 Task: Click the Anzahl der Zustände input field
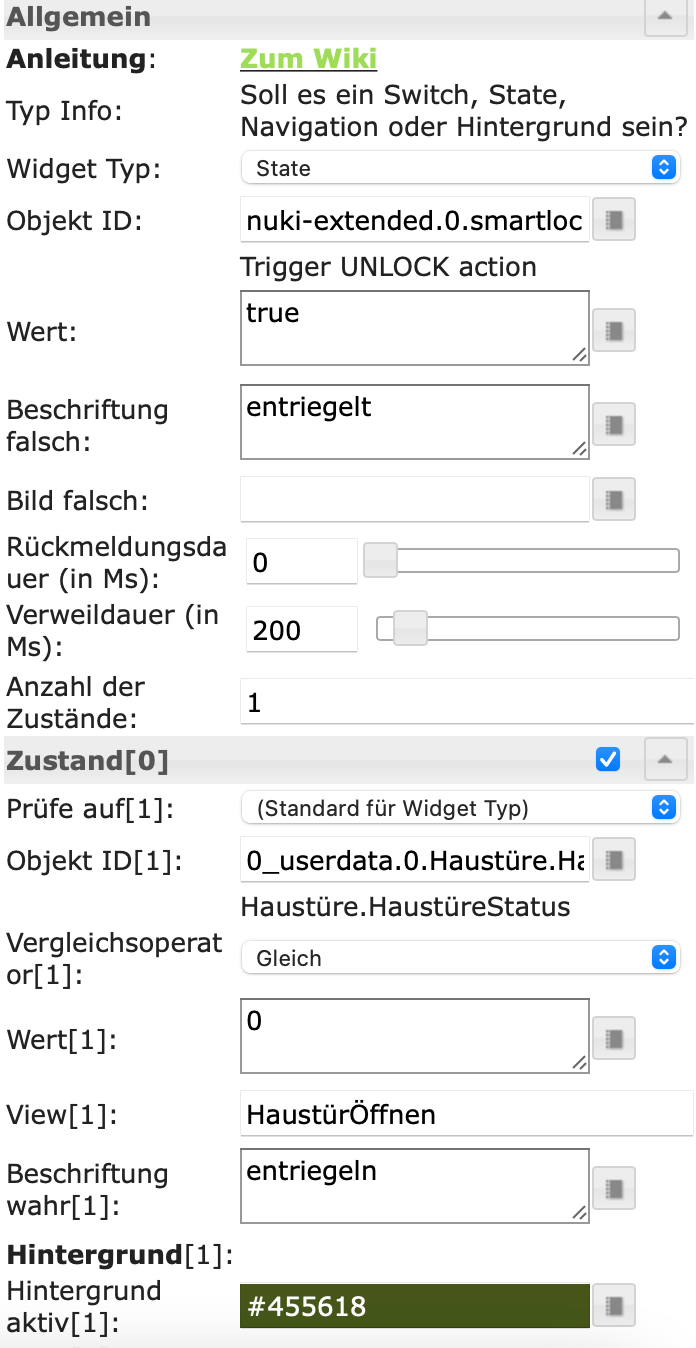466,702
